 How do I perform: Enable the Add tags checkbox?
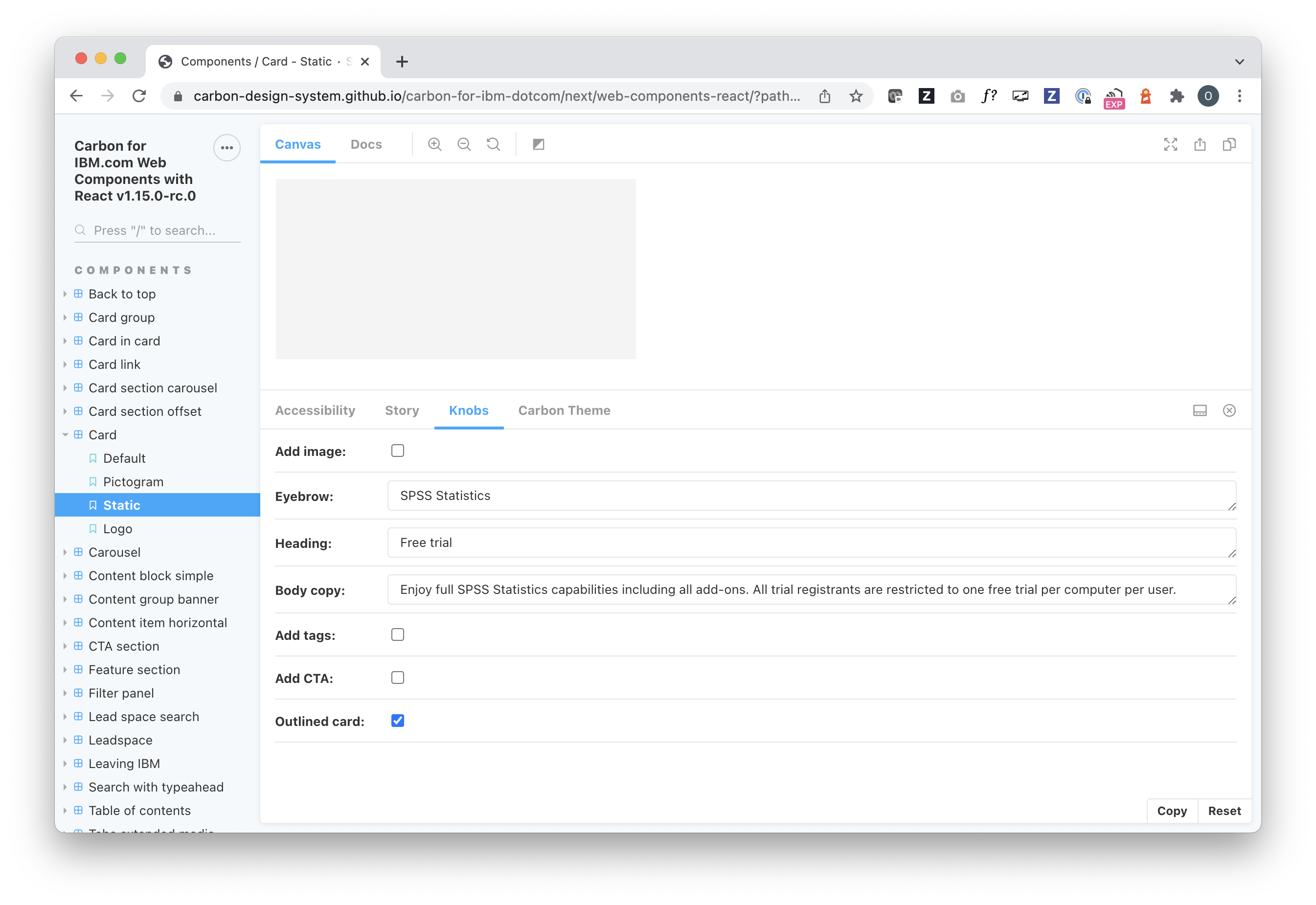[397, 634]
